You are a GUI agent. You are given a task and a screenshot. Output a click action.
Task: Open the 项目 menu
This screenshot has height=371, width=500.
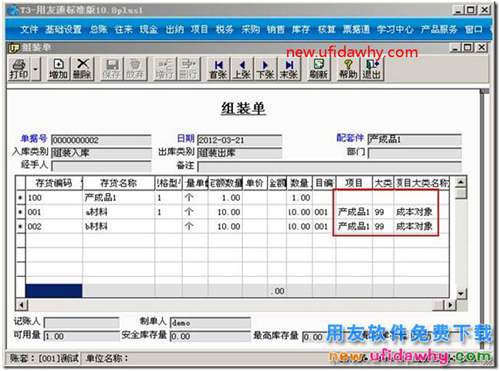[x=199, y=29]
